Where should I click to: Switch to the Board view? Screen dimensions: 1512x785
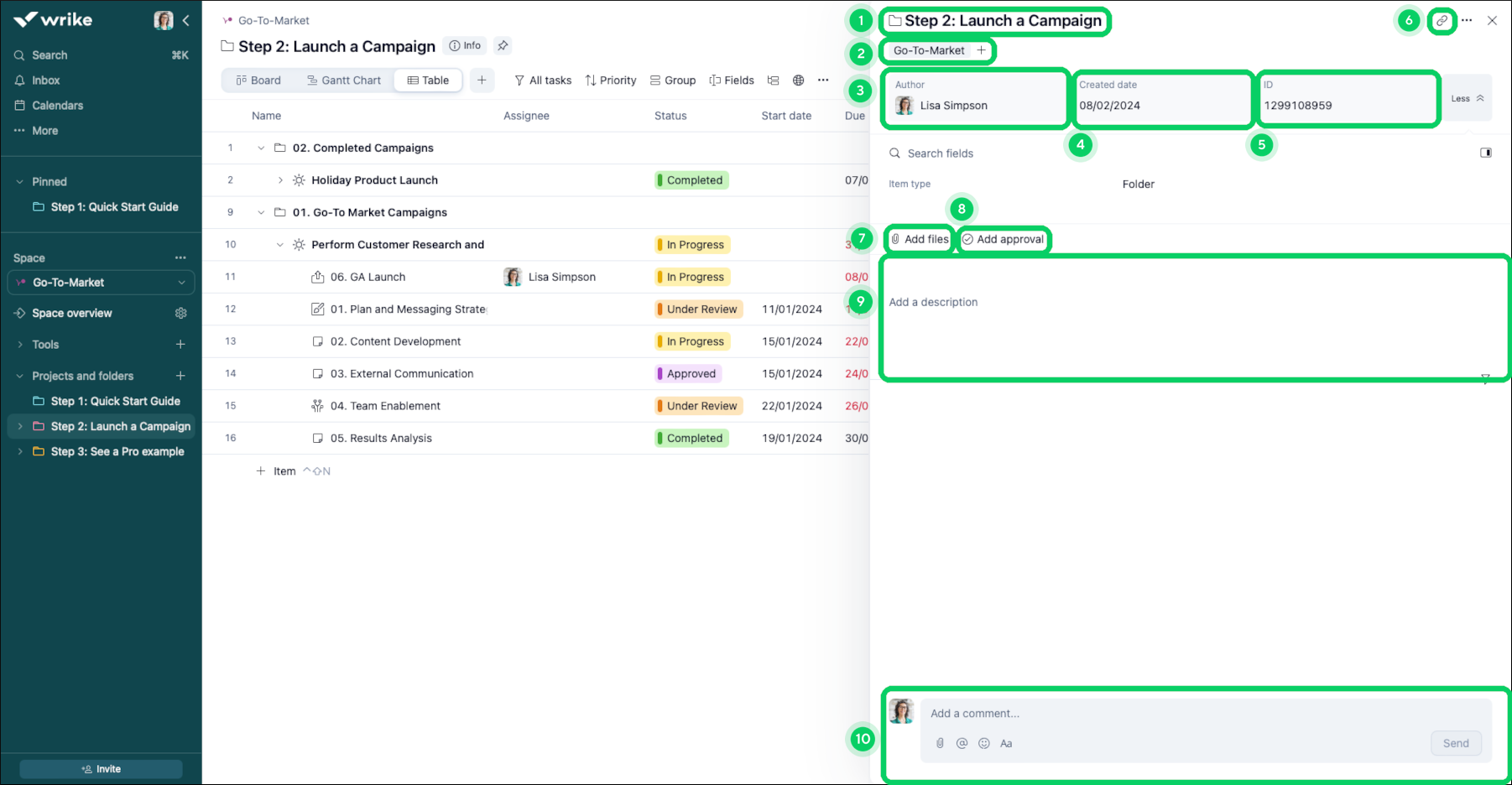click(258, 80)
